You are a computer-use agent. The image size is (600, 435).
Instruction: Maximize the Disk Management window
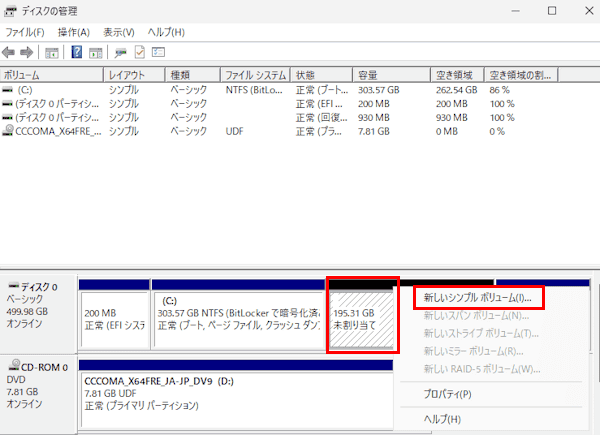click(552, 11)
